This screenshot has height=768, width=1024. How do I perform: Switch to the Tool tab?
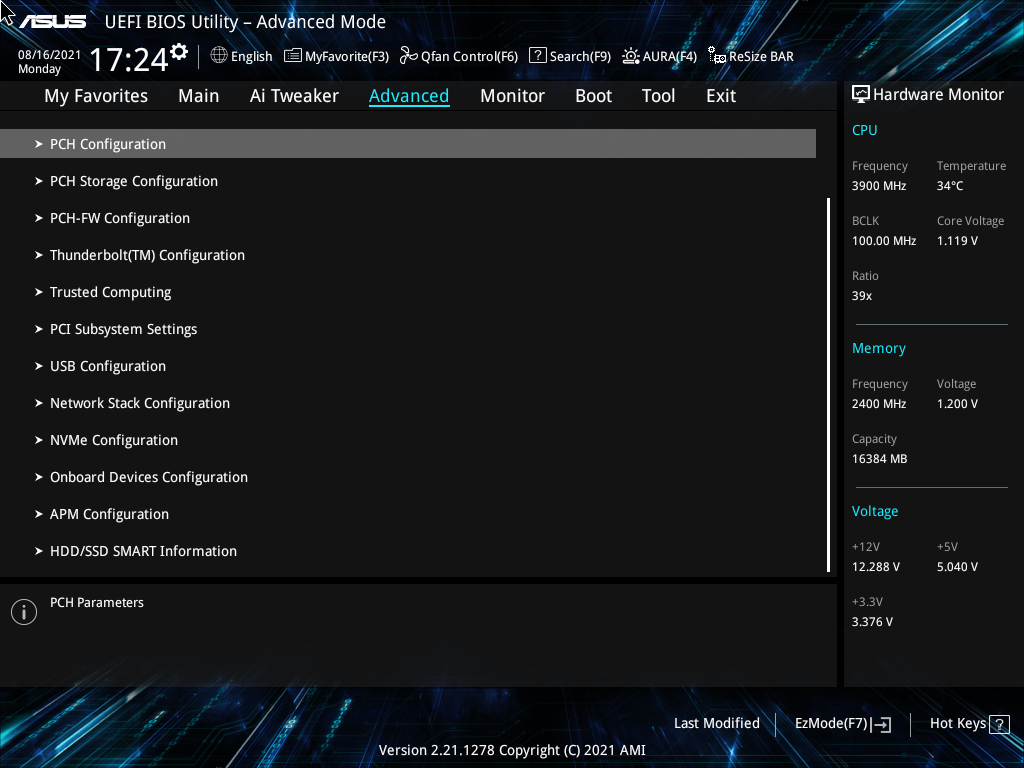pos(658,96)
